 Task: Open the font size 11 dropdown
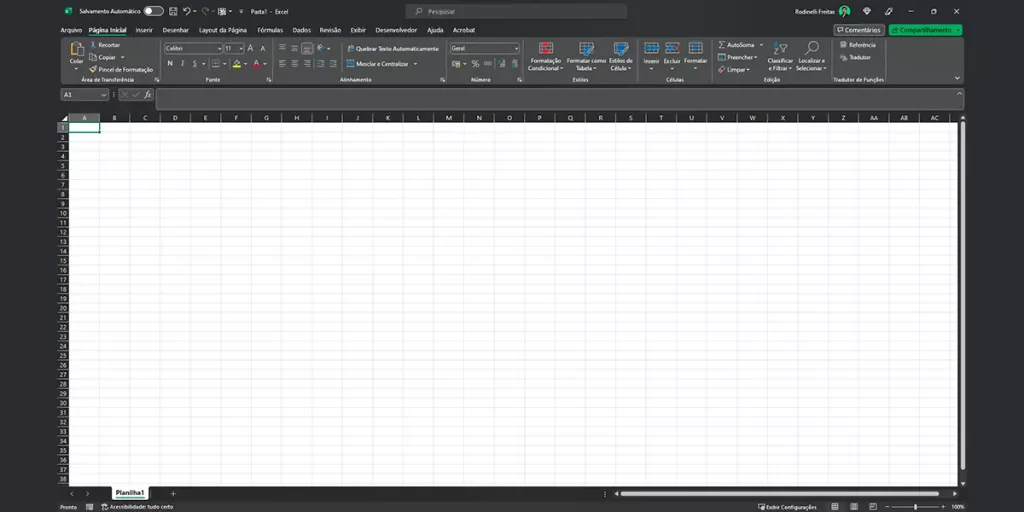click(241, 48)
